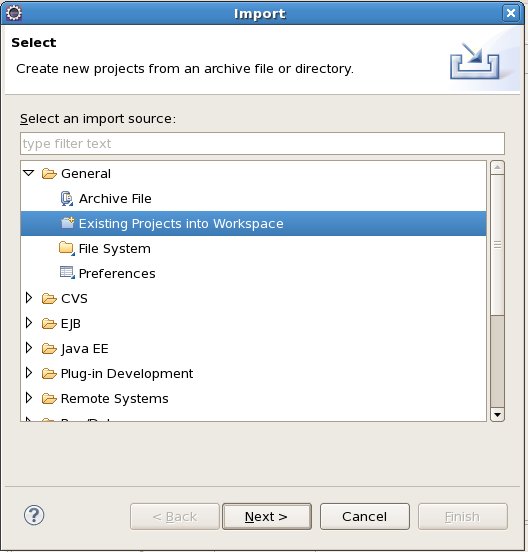Click the Cancel button
The height and width of the screenshot is (552, 528).
pyautogui.click(x=365, y=516)
